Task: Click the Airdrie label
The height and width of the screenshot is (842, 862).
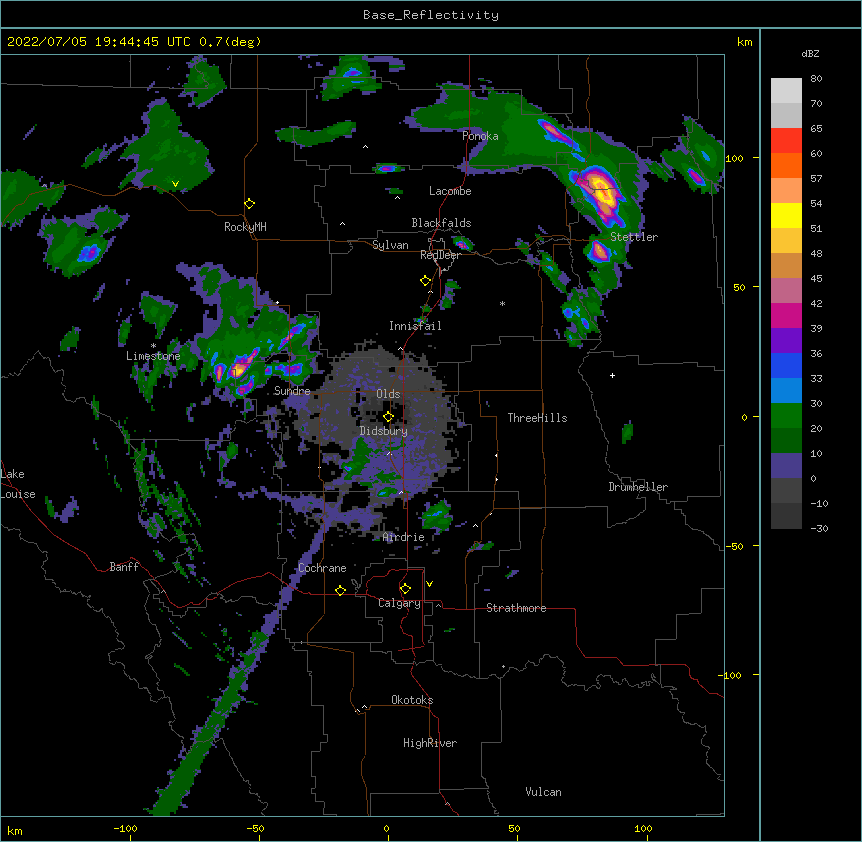Action: [x=404, y=537]
